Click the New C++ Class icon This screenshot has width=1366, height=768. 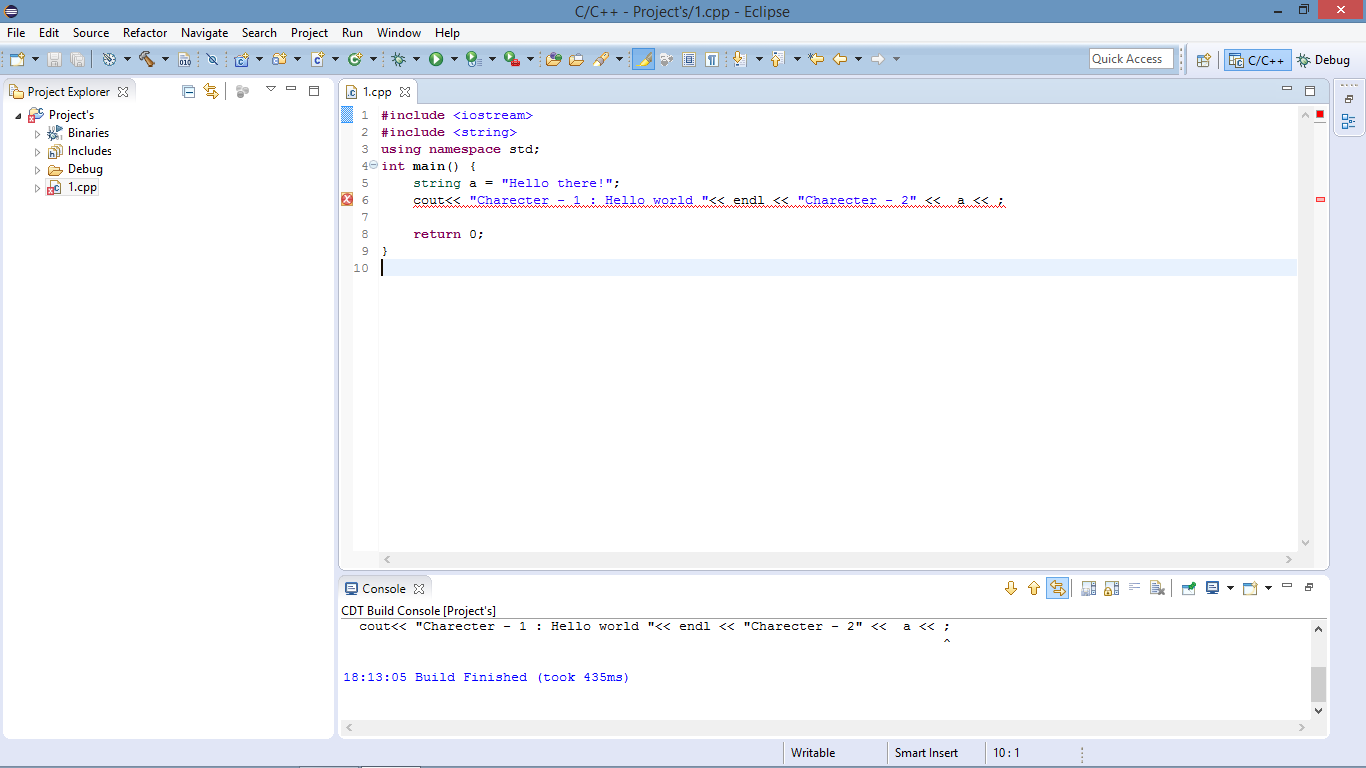coord(354,59)
